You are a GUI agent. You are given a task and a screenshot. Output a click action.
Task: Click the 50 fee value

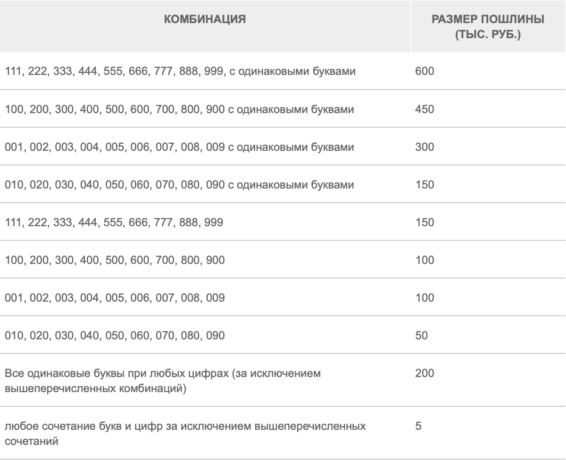(421, 335)
